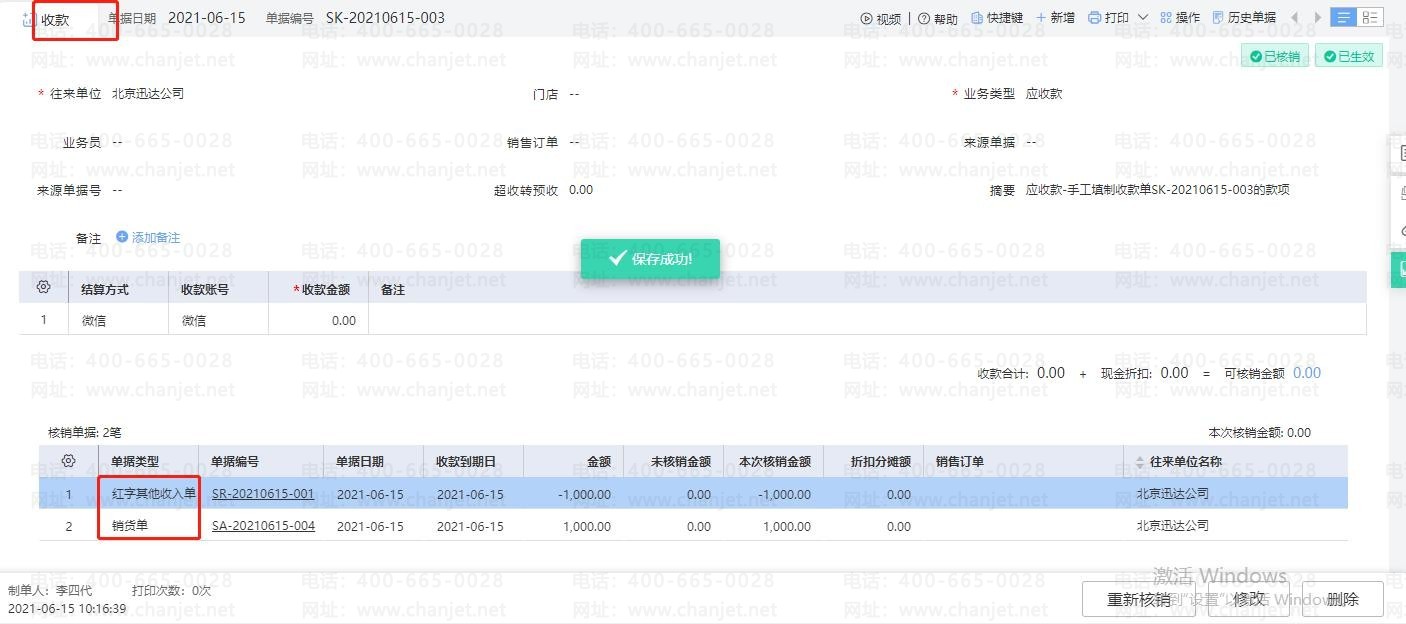Viewport: 1406px width, 624px height.
Task: Open the 历史单据 history documents
Action: pyautogui.click(x=1217, y=18)
